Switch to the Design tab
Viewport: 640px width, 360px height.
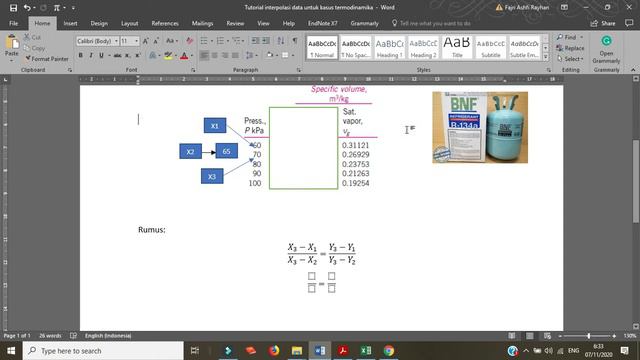tap(99, 23)
